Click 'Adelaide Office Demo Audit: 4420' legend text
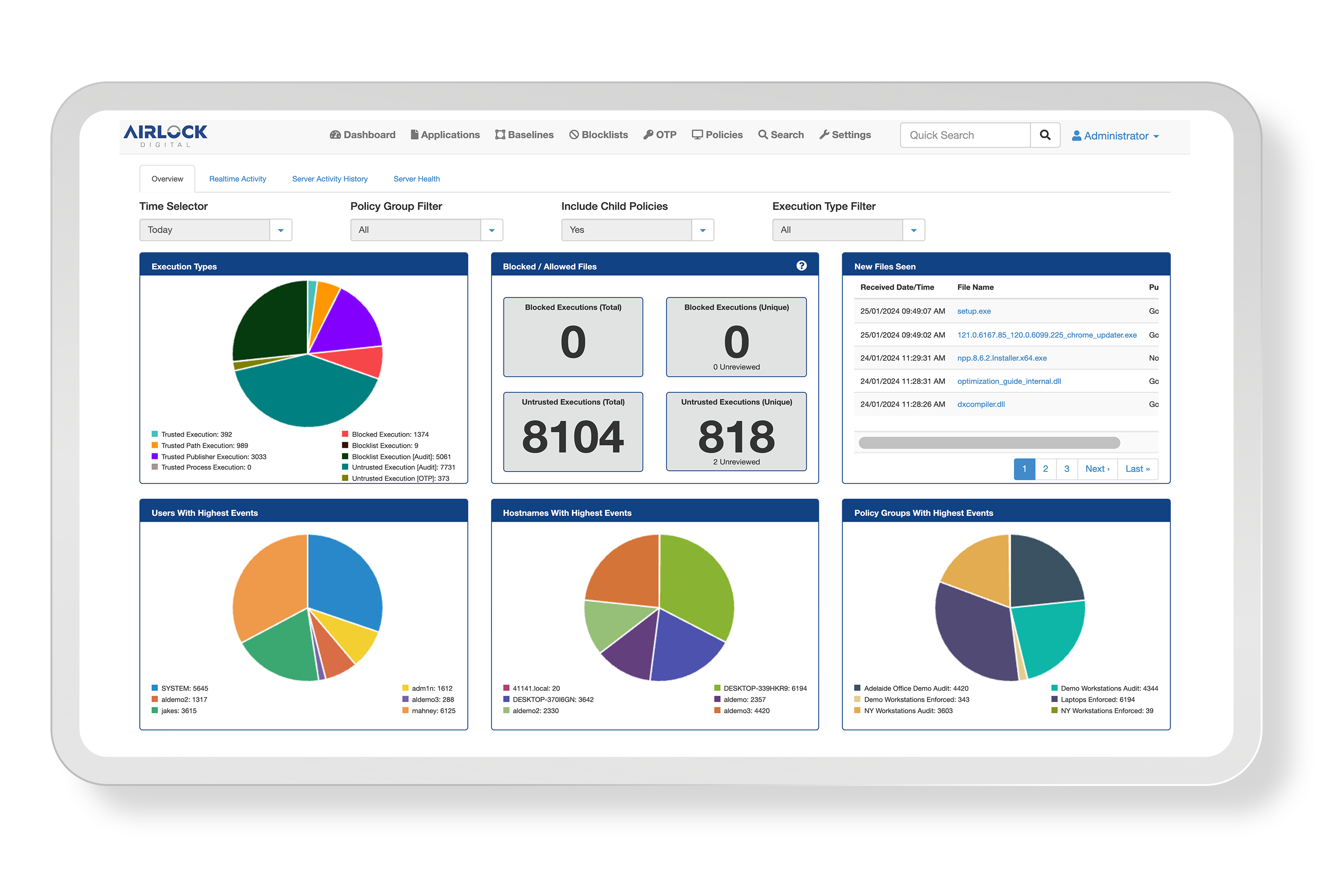1338x896 pixels. 916,688
